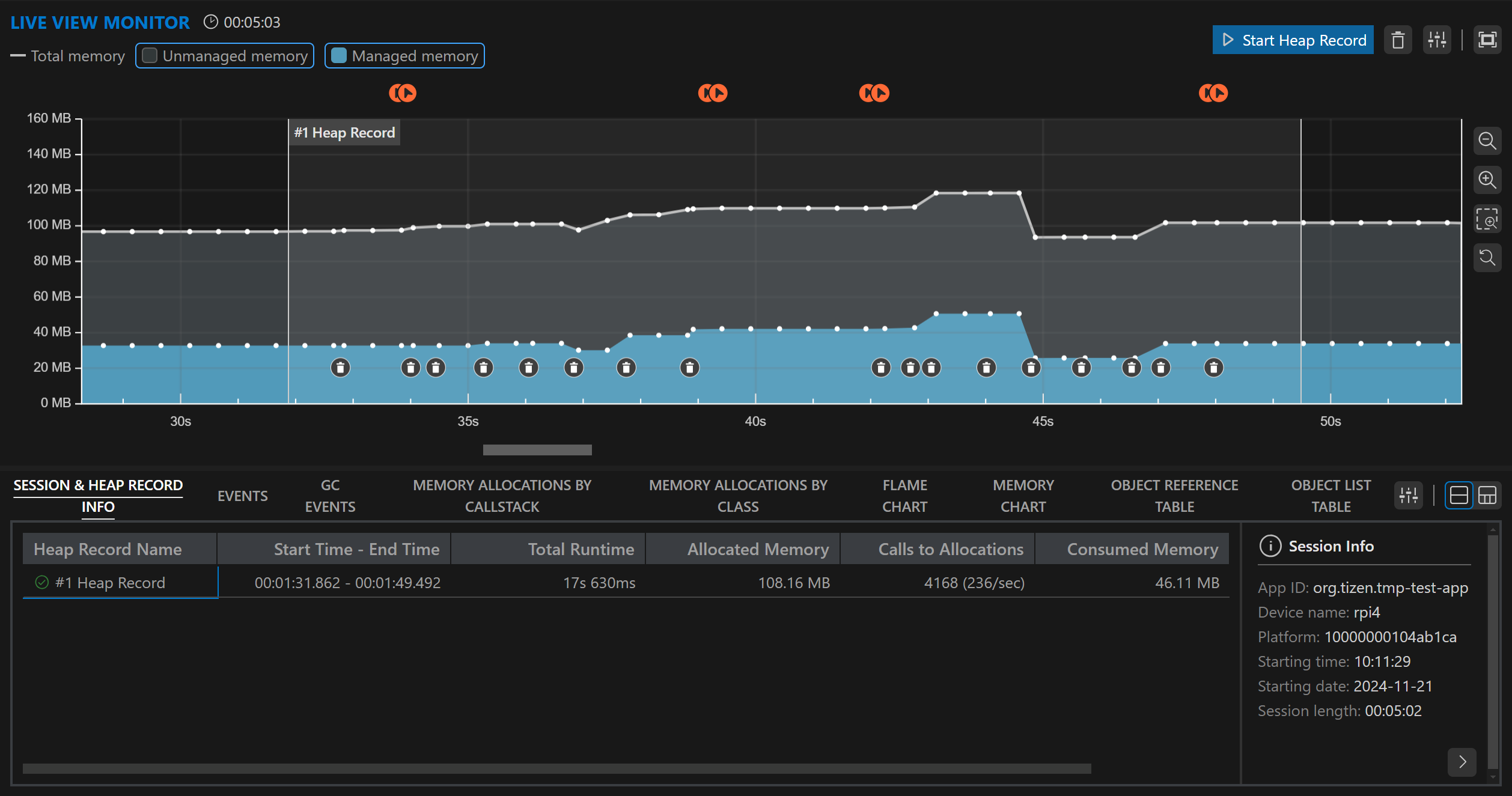Click the fullscreen expand icon at top right
The width and height of the screenshot is (1512, 796).
coord(1487,40)
